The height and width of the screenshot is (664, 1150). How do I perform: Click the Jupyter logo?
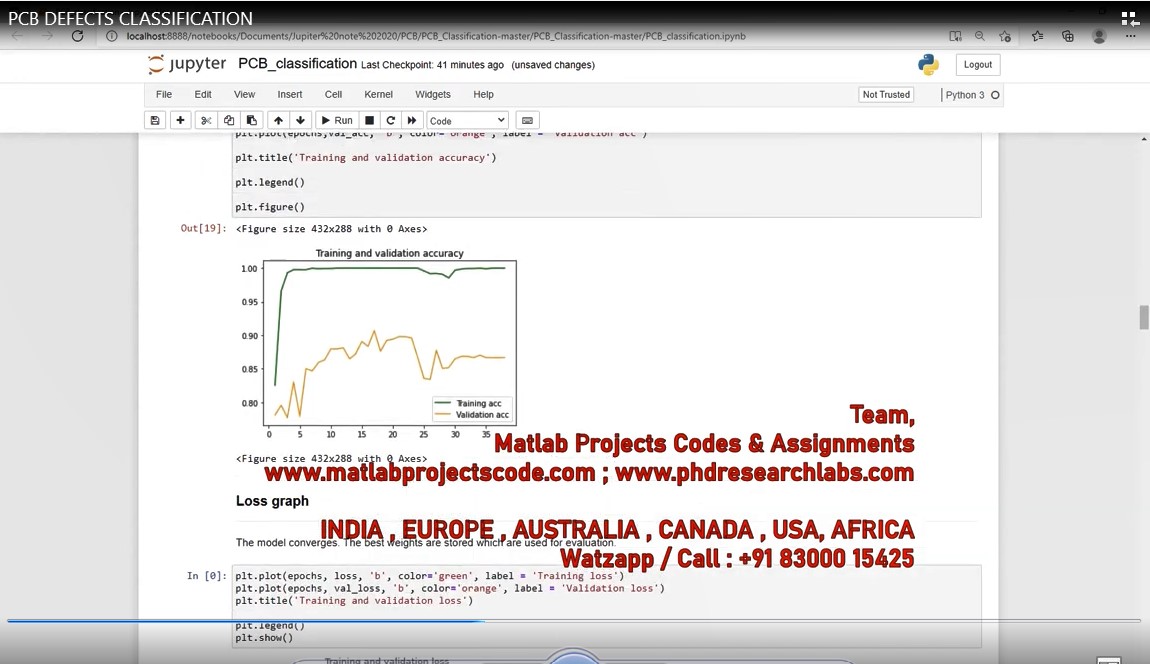pyautogui.click(x=187, y=64)
